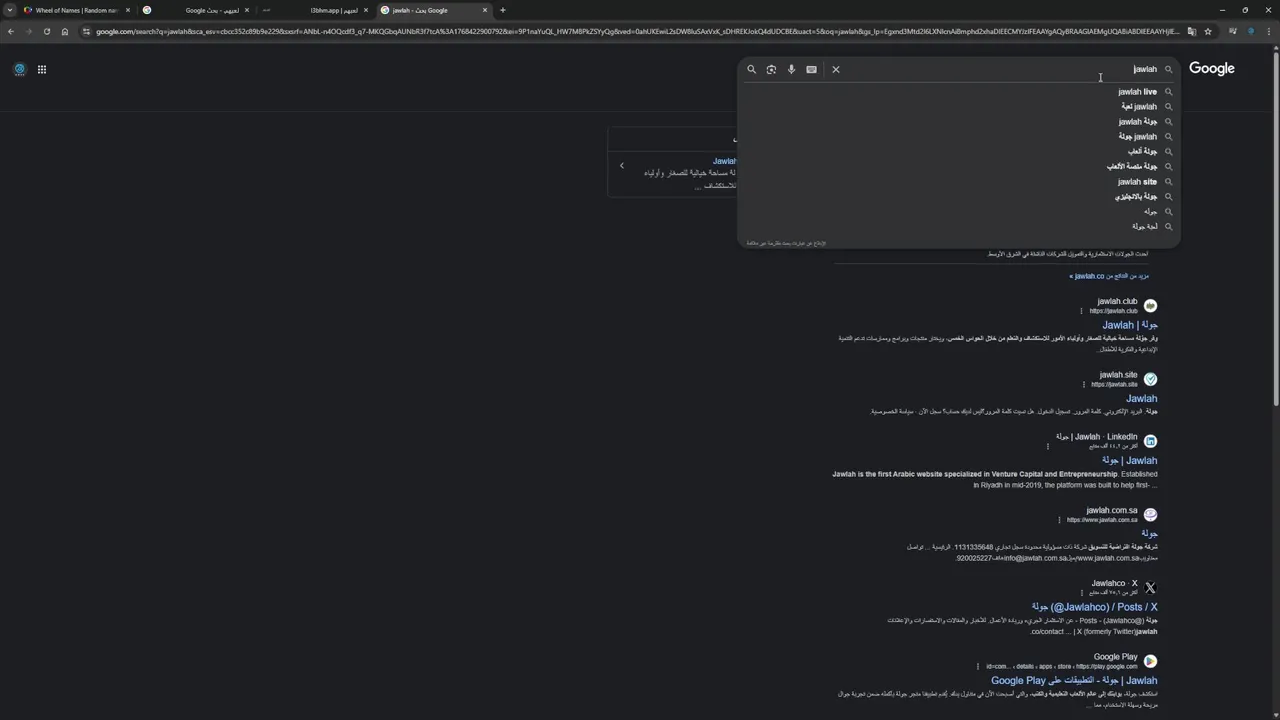Click the browser address bar URL

click(638, 31)
